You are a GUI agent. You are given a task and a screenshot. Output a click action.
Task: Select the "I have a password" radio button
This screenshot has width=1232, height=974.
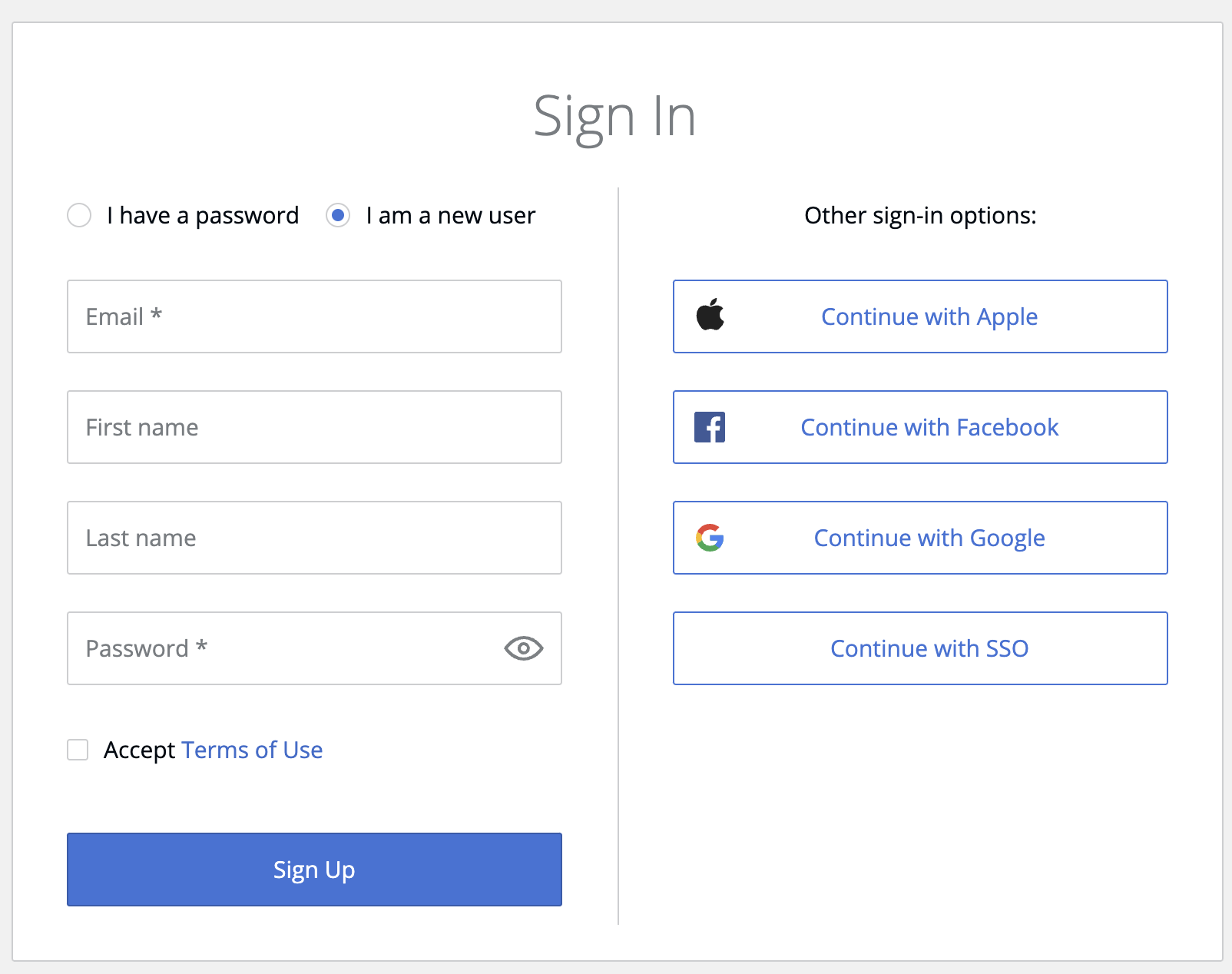[x=79, y=215]
